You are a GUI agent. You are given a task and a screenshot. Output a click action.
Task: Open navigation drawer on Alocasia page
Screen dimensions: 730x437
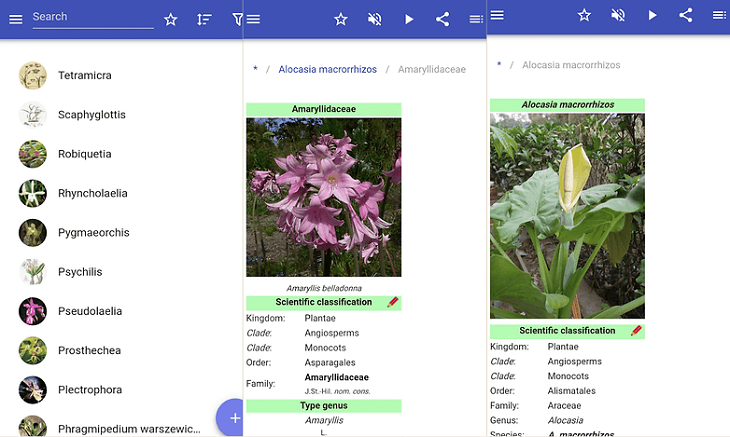[497, 15]
